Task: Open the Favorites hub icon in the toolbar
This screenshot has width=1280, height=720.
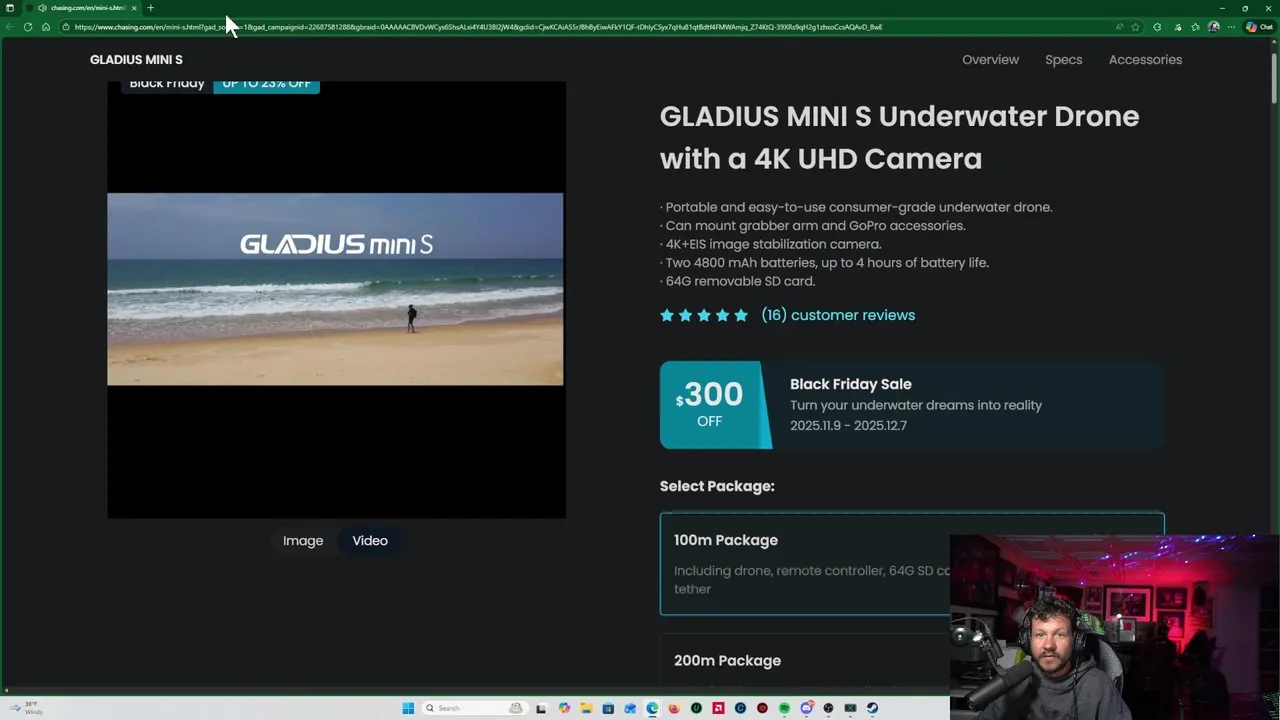Action: point(1195,27)
